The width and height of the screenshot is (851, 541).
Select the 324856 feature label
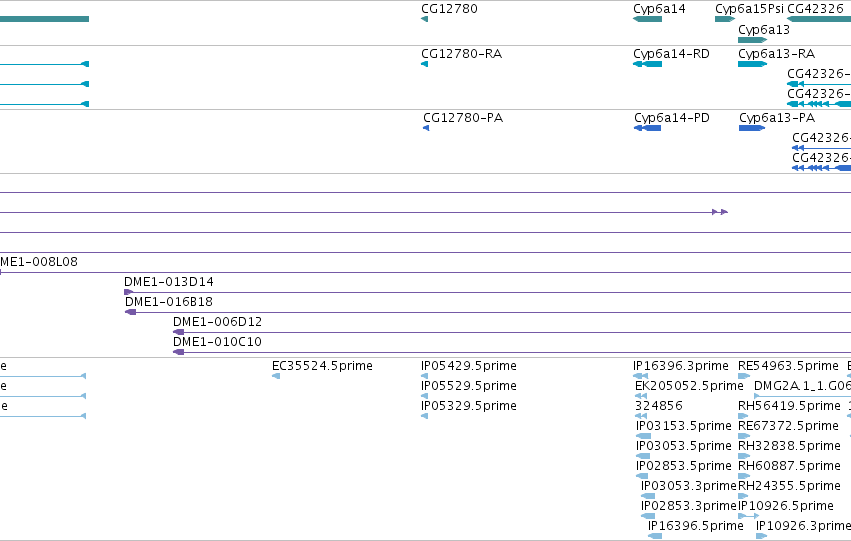pos(658,406)
